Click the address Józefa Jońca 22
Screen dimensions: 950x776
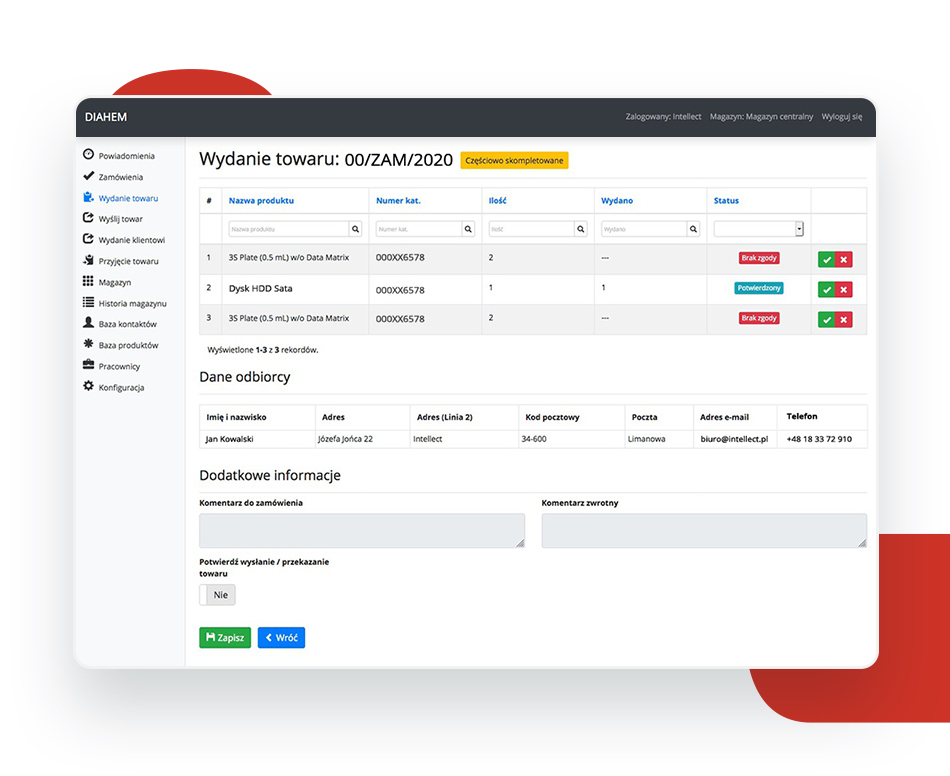(345, 439)
